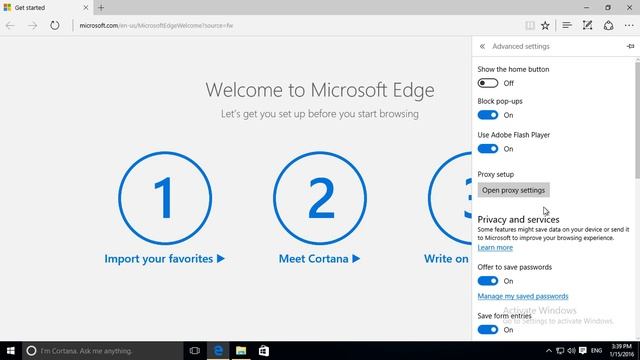The image size is (640, 360).
Task: Open the volume icon in system tray
Action: click(571, 351)
